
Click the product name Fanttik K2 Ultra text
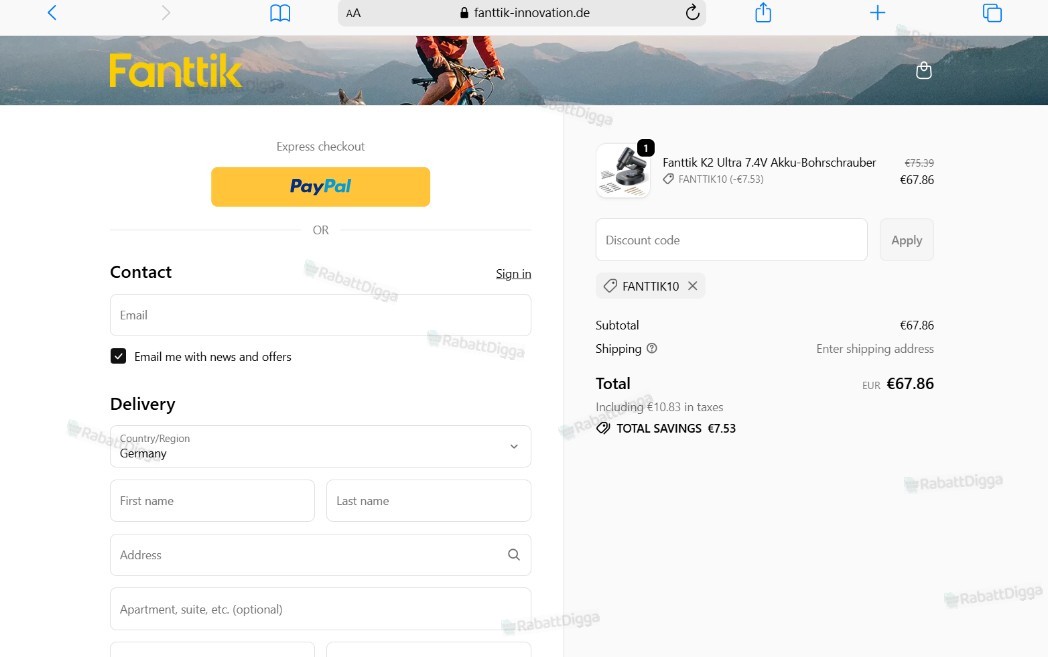(769, 162)
